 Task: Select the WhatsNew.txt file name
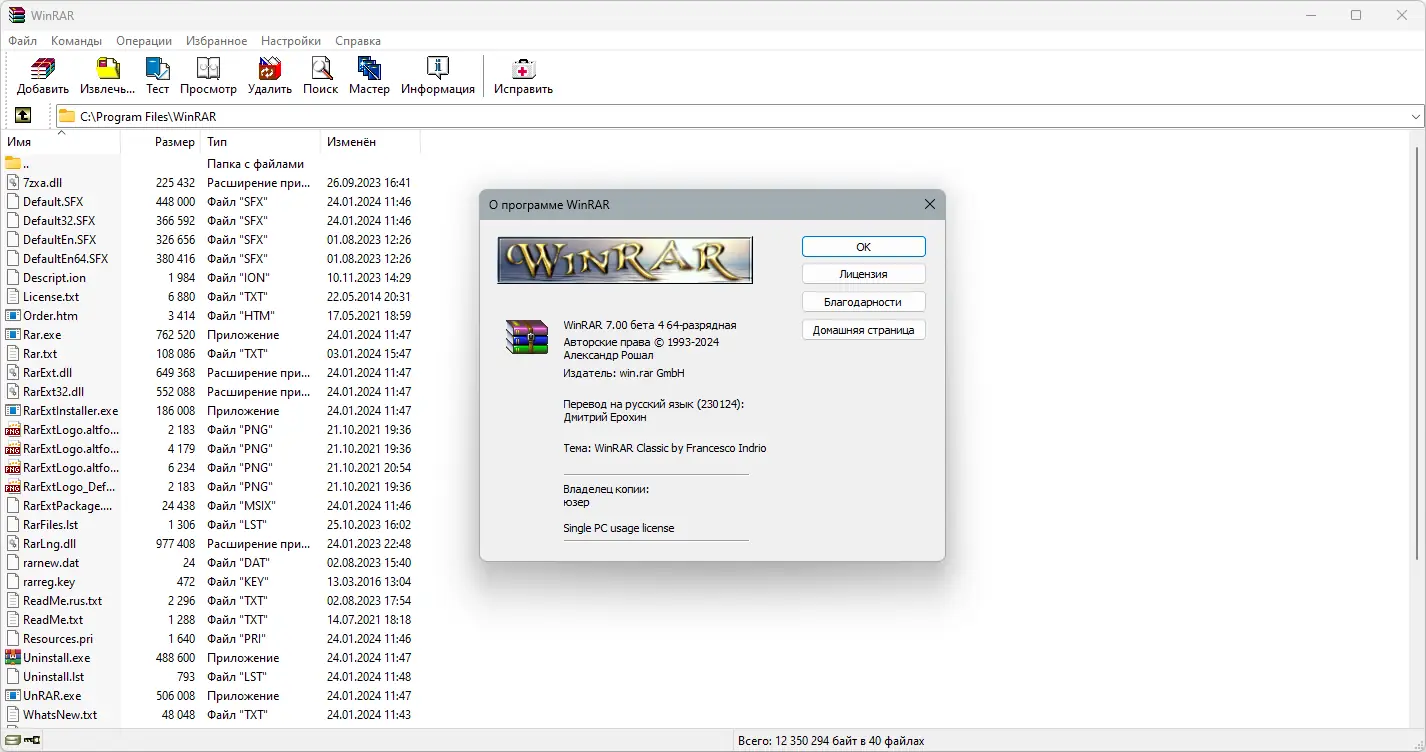click(60, 715)
